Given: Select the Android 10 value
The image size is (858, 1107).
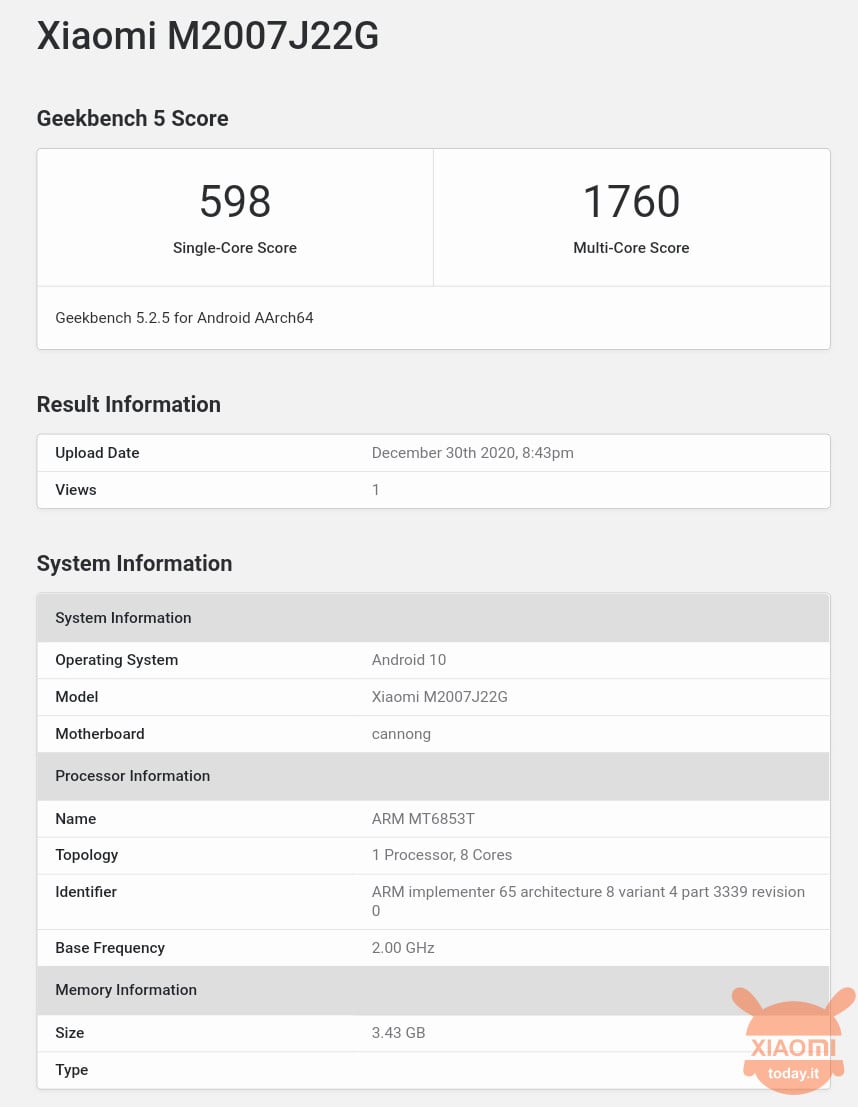Looking at the screenshot, I should (409, 659).
